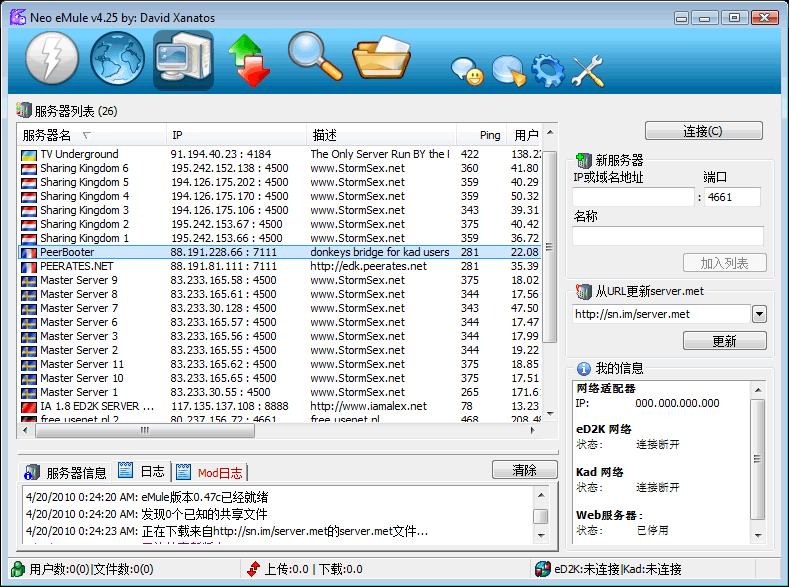Screen dimensions: 789x587
Task: Expand the server.met URL dropdown arrow
Action: point(759,314)
